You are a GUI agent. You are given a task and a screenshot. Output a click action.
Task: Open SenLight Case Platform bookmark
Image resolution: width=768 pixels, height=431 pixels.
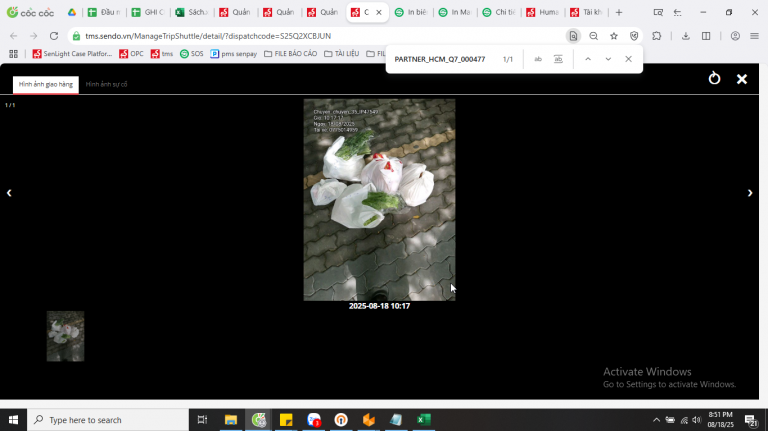click(72, 54)
